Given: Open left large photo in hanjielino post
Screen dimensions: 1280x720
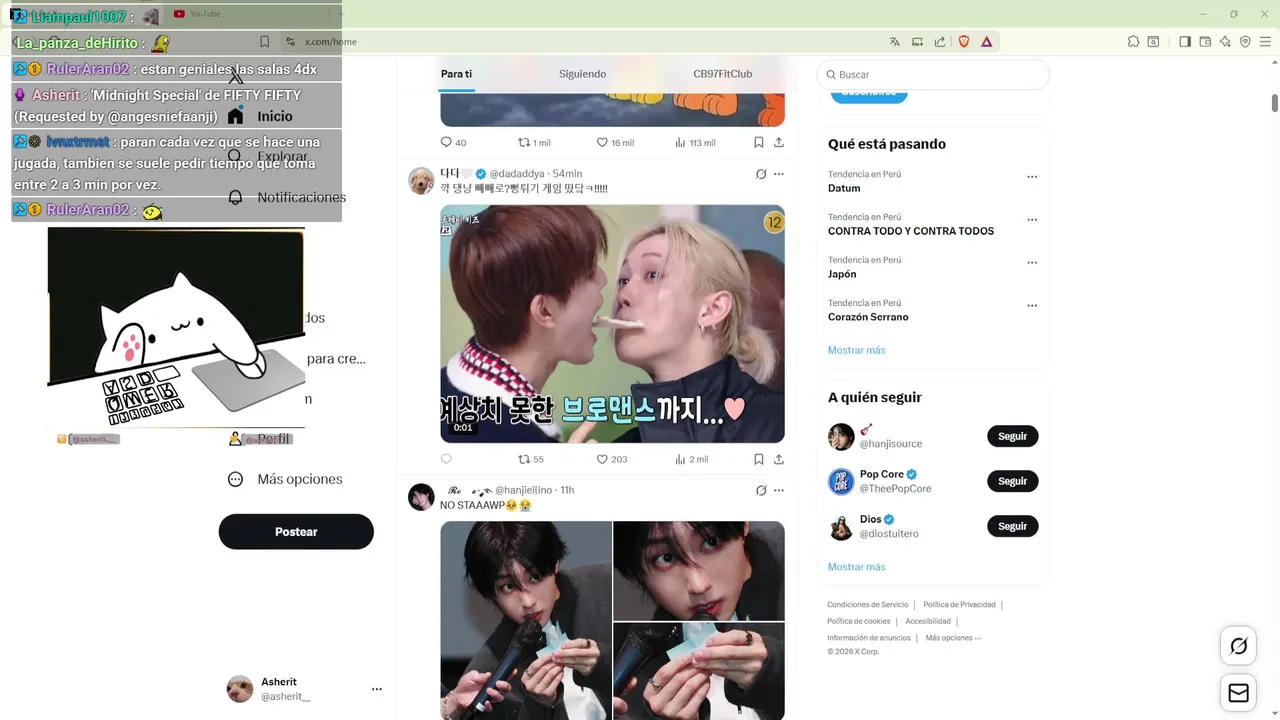Looking at the screenshot, I should click(x=526, y=620).
